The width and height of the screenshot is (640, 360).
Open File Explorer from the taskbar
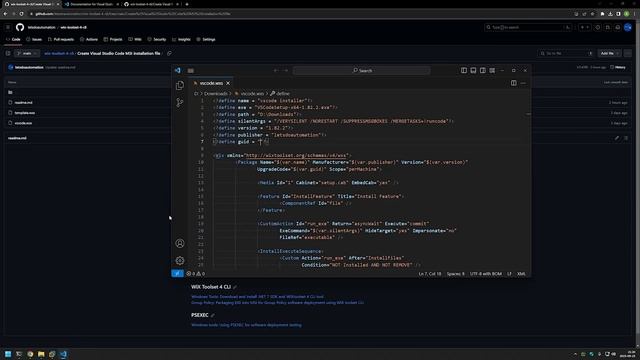[41, 354]
